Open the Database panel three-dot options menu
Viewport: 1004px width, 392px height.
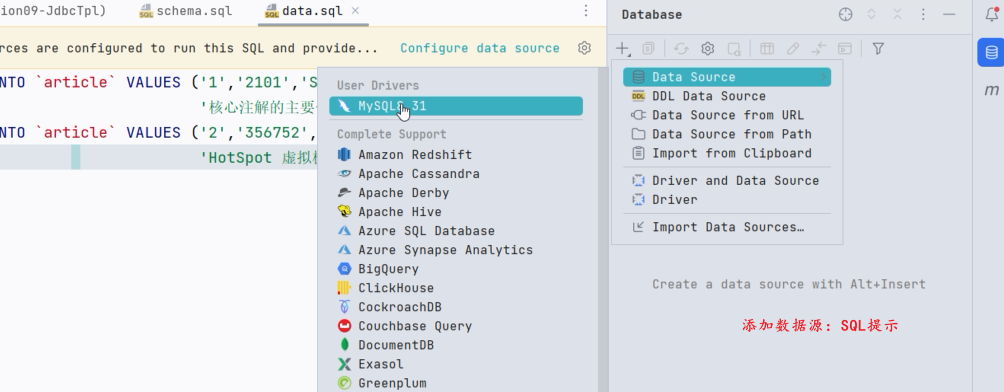[x=923, y=14]
